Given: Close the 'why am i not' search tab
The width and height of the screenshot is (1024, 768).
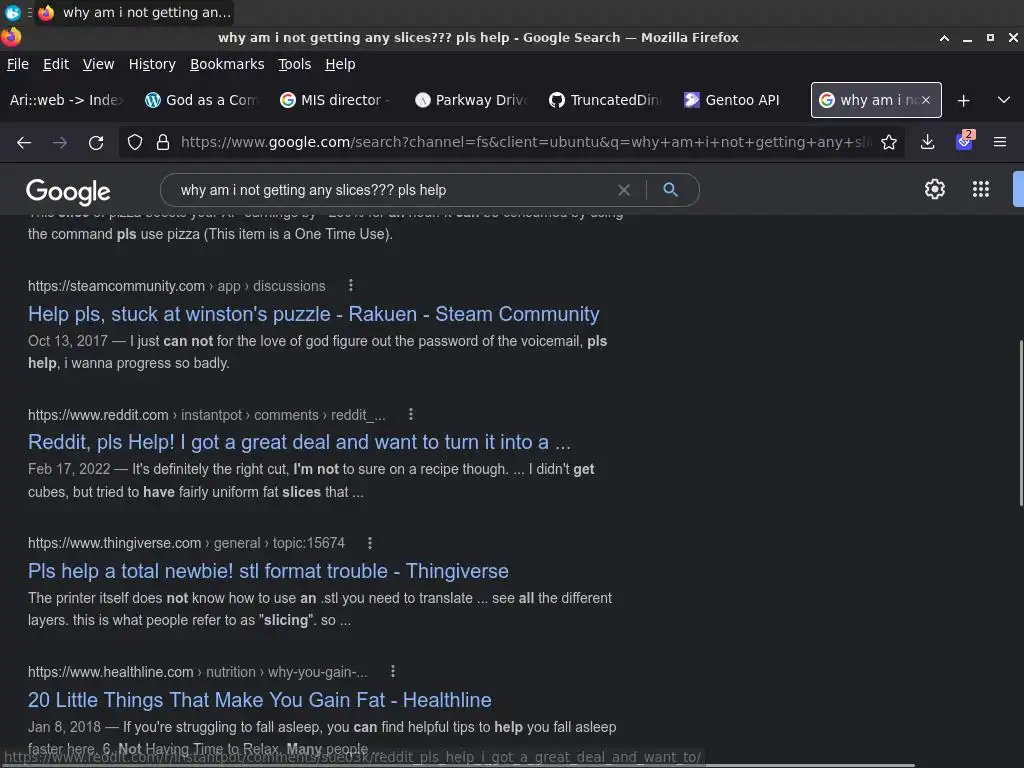Looking at the screenshot, I should (x=925, y=100).
